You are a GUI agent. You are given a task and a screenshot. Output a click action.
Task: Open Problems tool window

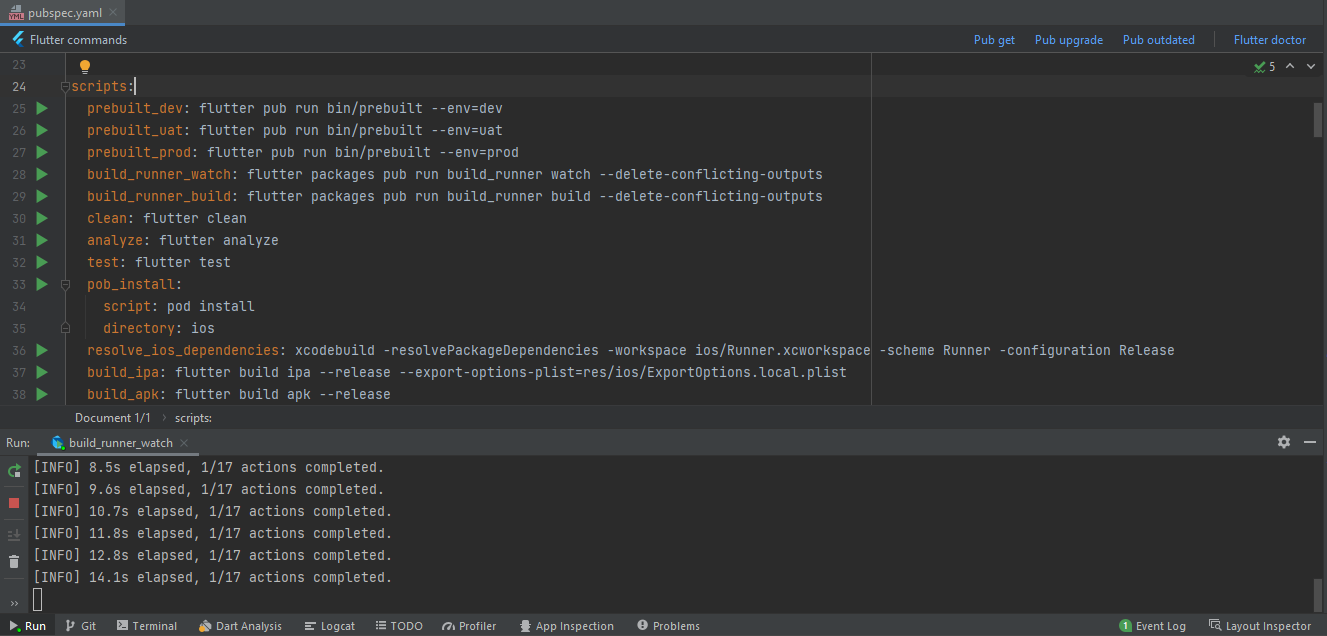(668, 626)
